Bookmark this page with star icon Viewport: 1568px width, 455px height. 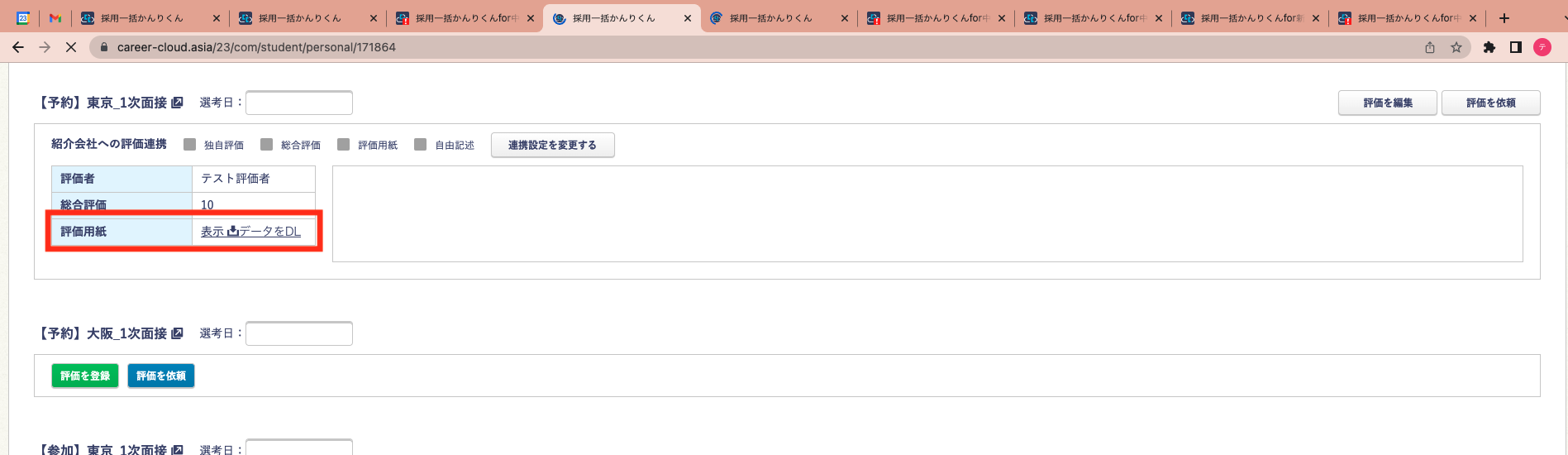click(x=1456, y=47)
